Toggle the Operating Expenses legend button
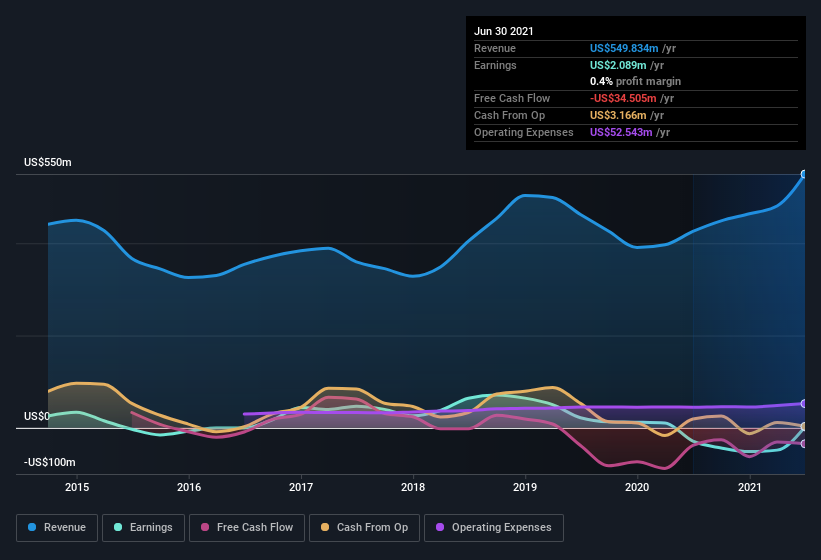Viewport: 821px width, 560px height. [x=494, y=528]
